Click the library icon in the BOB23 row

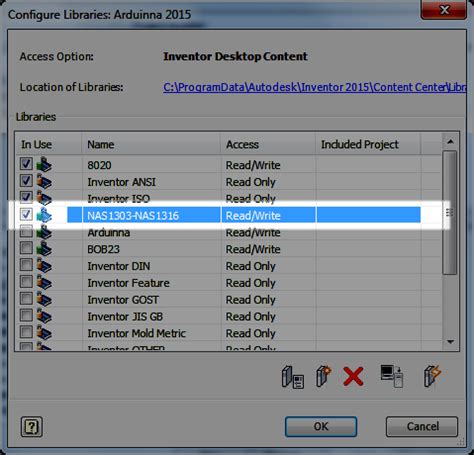(x=44, y=249)
